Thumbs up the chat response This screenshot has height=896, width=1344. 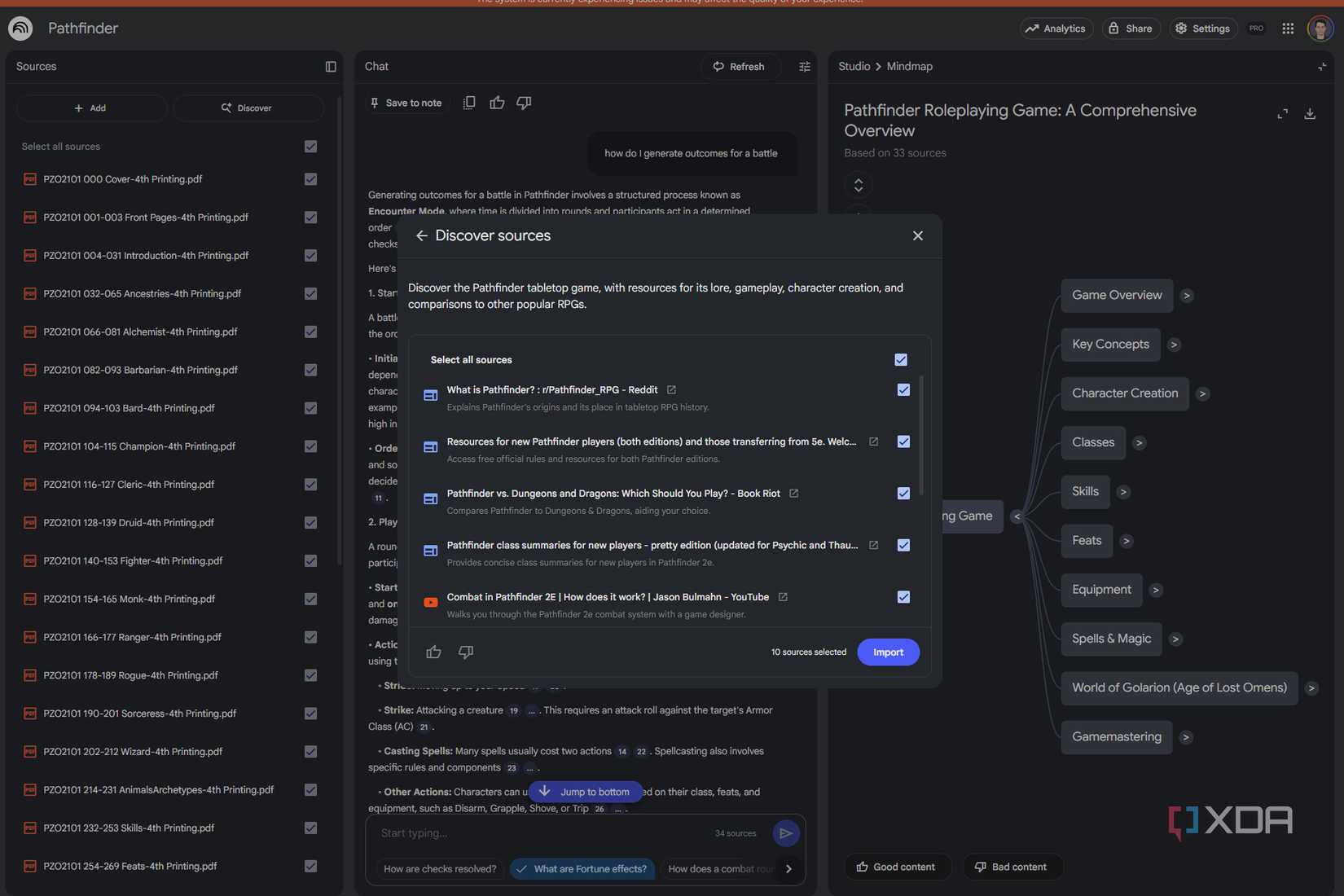[x=497, y=103]
